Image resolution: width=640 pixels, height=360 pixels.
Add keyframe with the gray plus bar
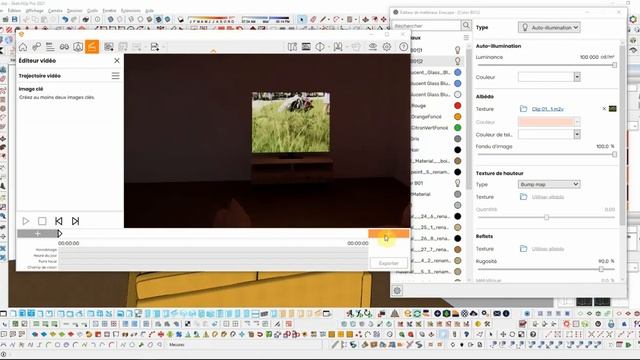tap(37, 234)
